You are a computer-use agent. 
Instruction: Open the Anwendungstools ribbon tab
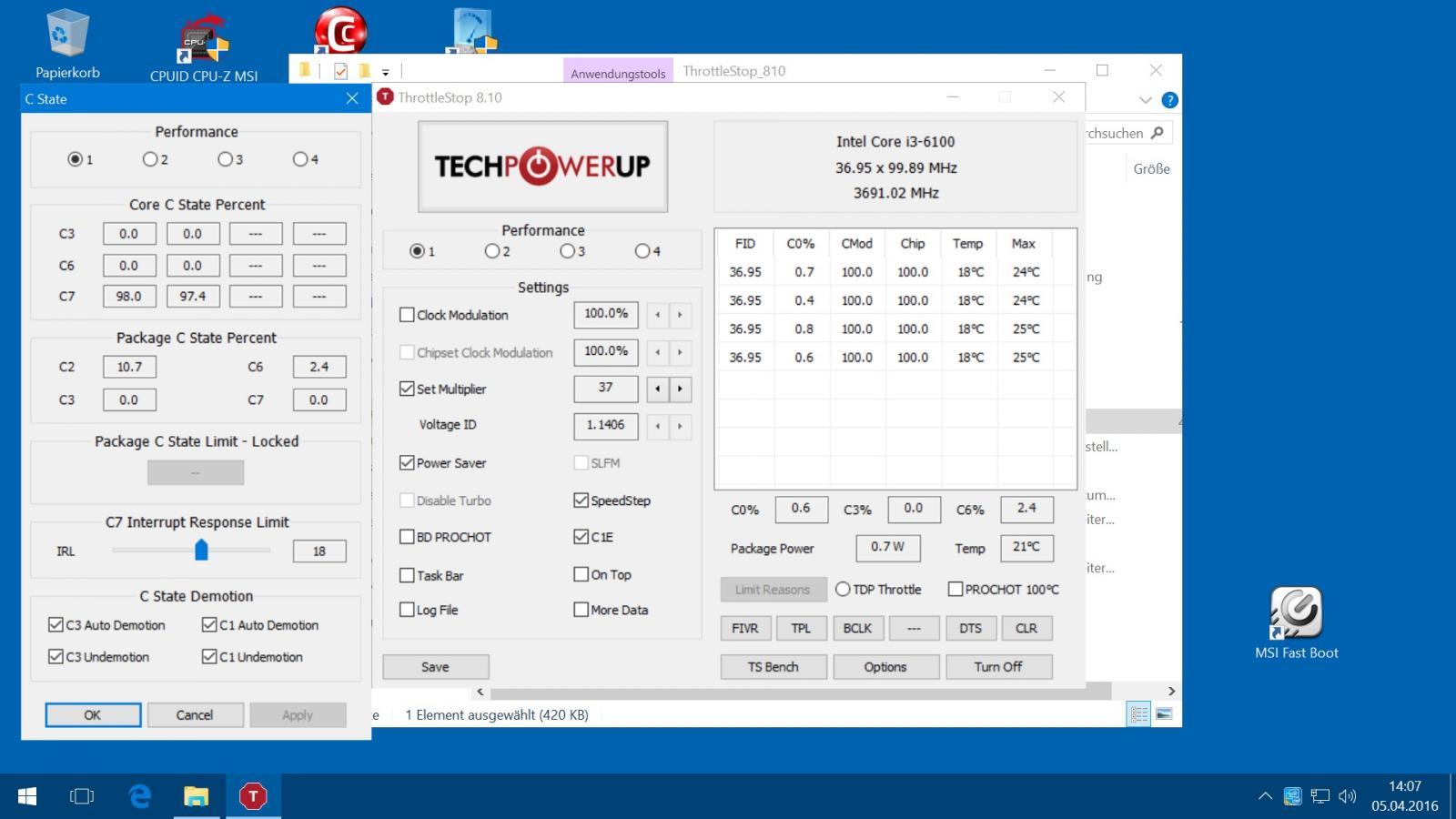pyautogui.click(x=618, y=72)
